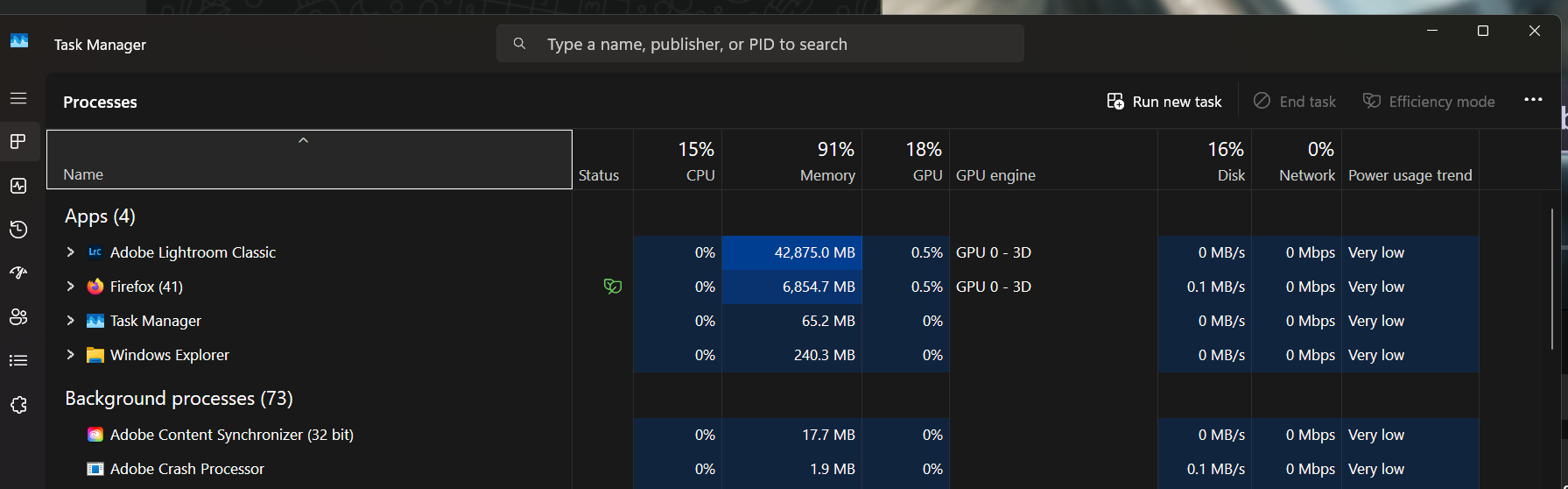
Task: Select the Adobe Crash Processor row name
Action: click(x=187, y=469)
